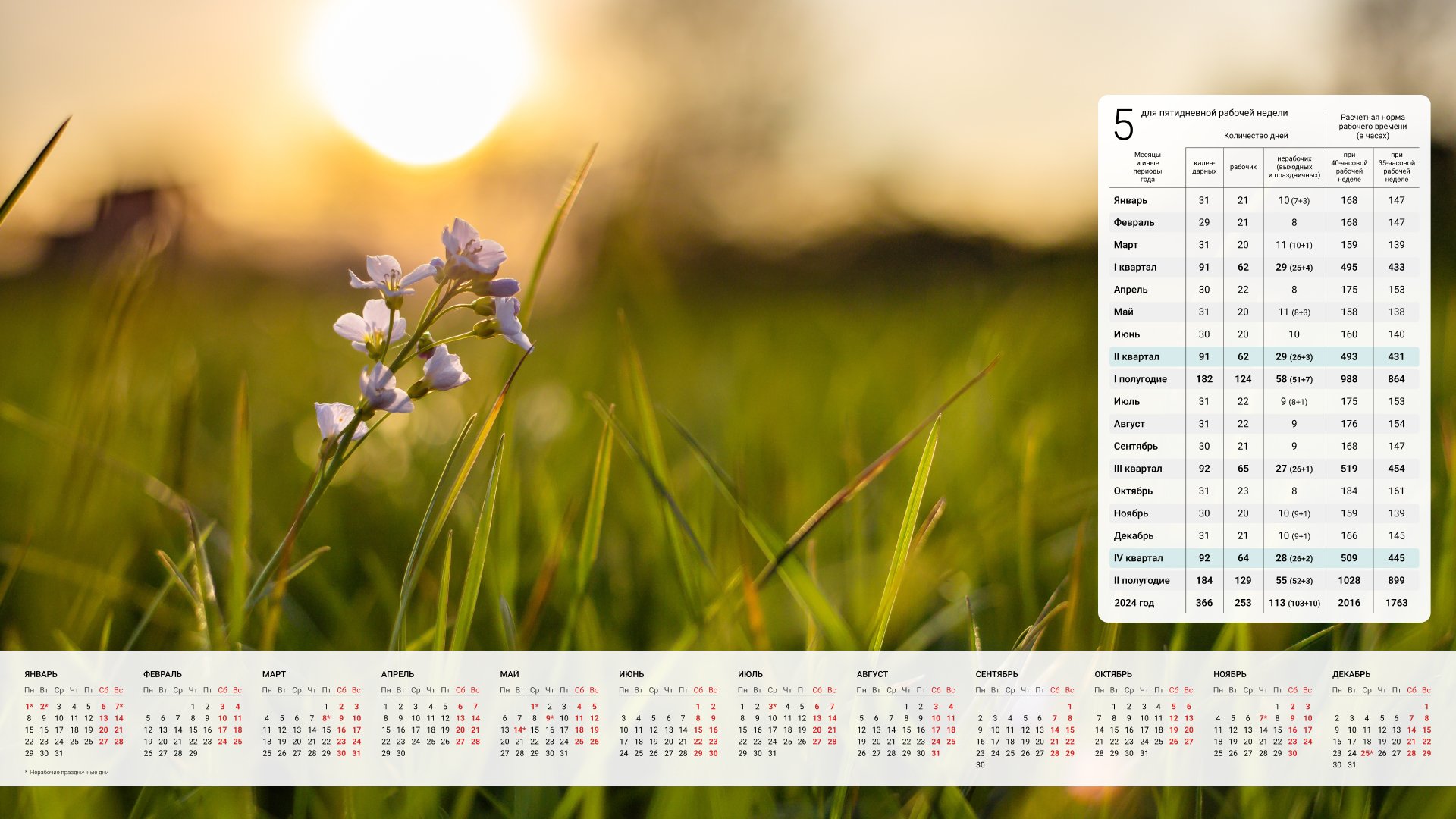Viewport: 1456px width, 819px height.
Task: Select the СЕНТЯБРЬ month heading
Action: tap(996, 674)
